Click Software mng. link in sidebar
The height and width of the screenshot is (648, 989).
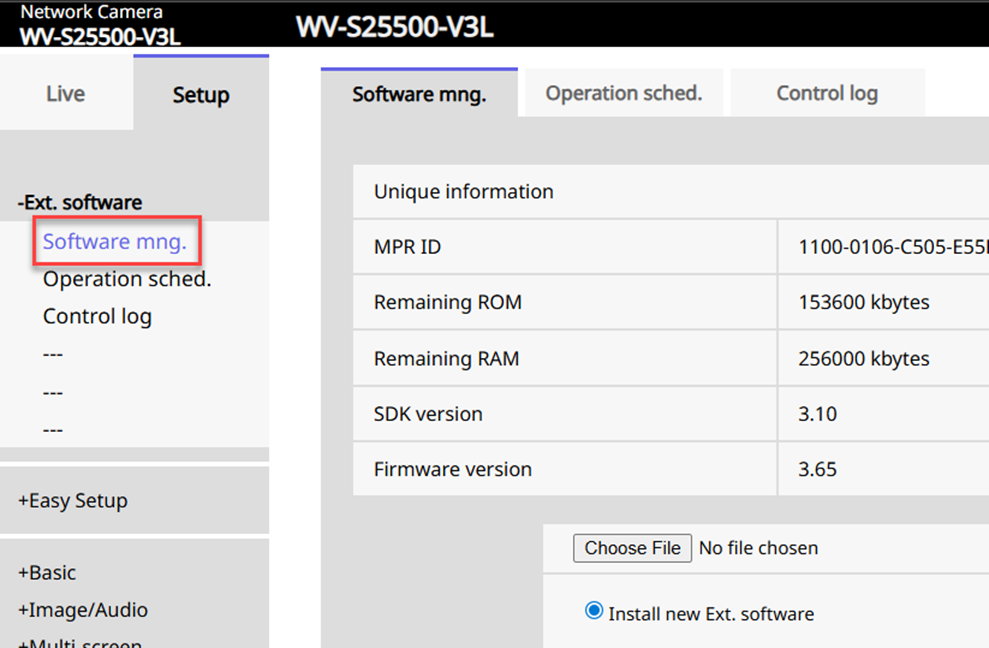tap(114, 242)
